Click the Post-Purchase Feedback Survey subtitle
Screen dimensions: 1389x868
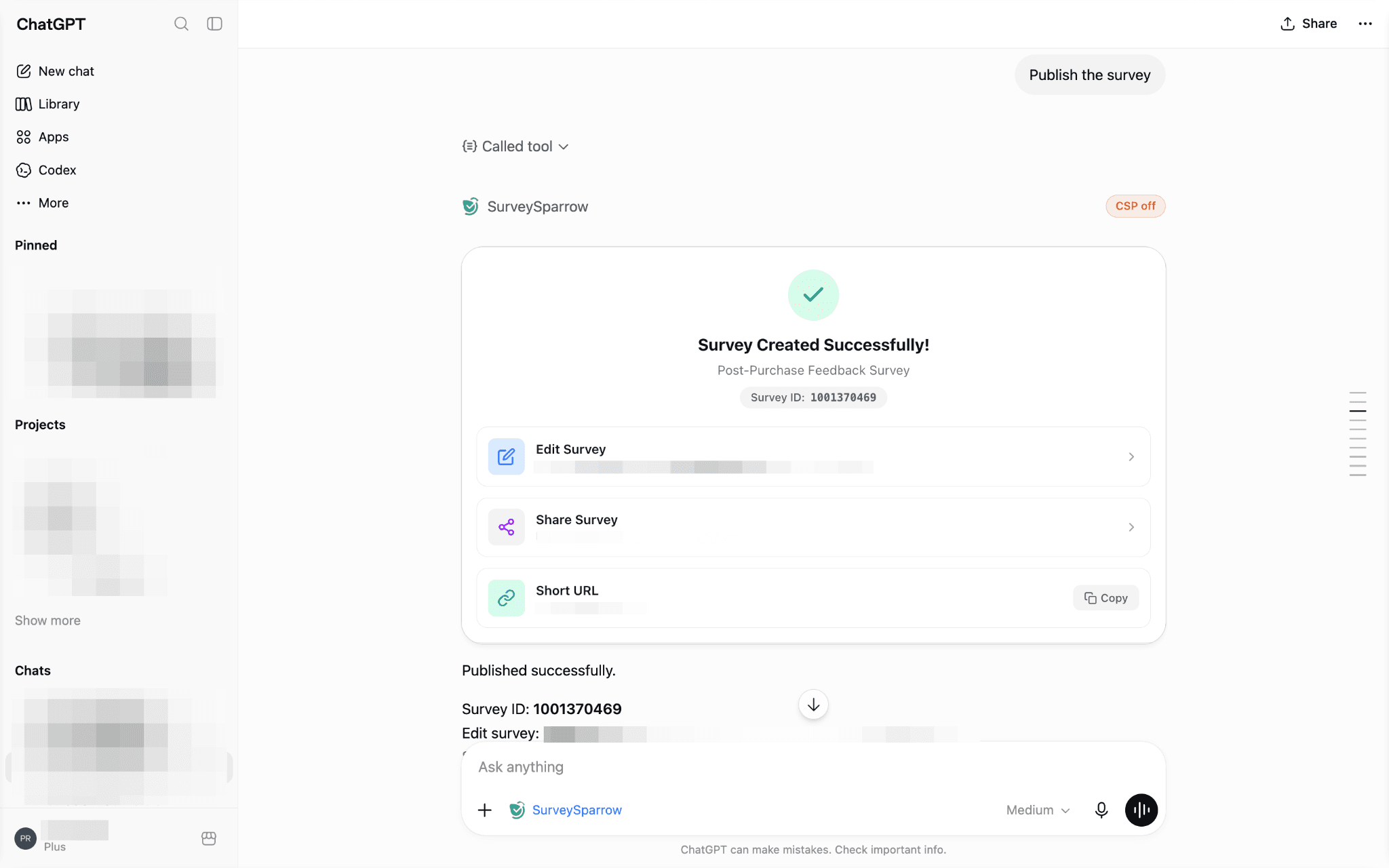[x=813, y=370]
